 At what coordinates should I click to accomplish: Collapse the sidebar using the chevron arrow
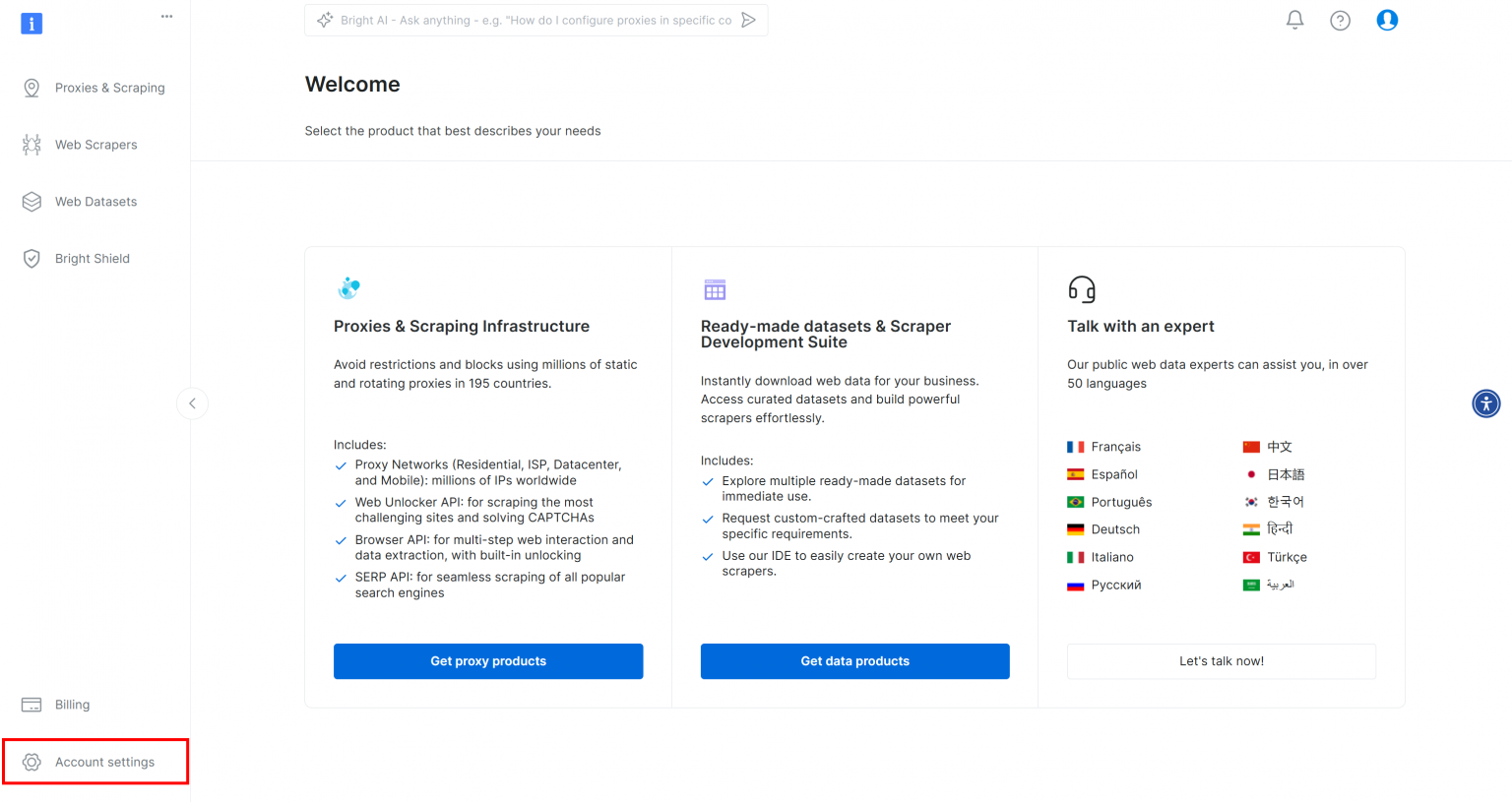(x=193, y=403)
